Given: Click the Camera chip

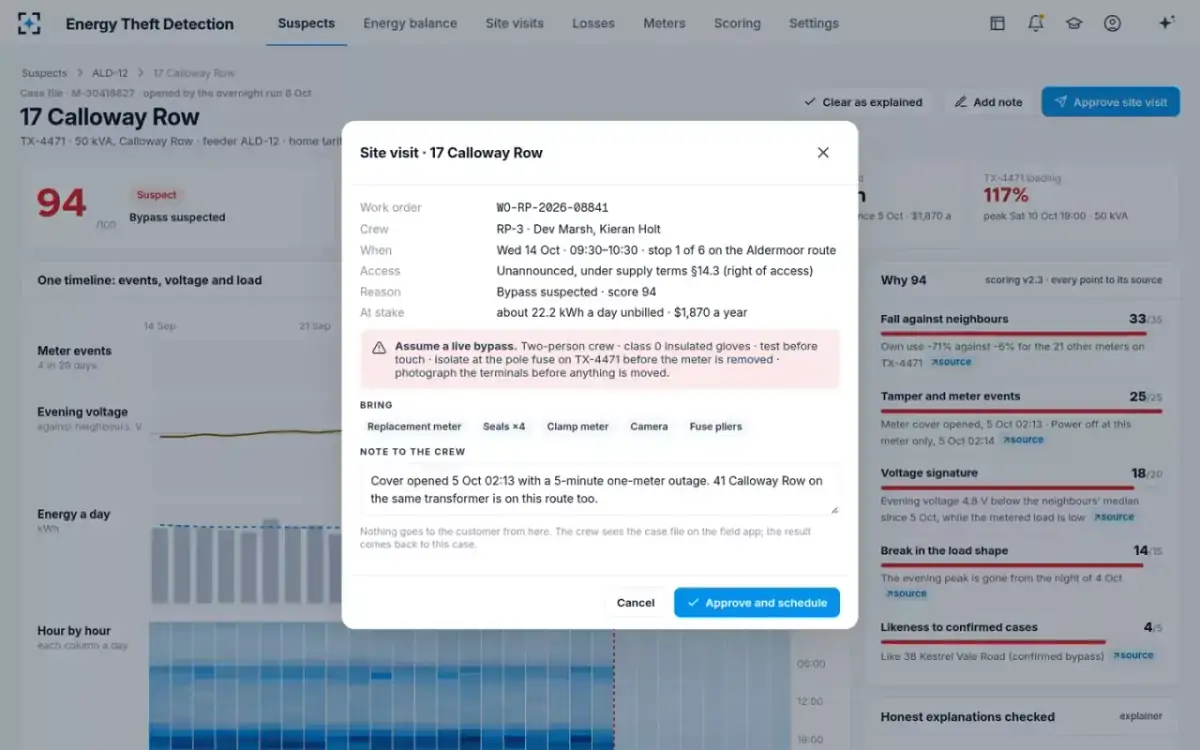Looking at the screenshot, I should click(x=649, y=427).
